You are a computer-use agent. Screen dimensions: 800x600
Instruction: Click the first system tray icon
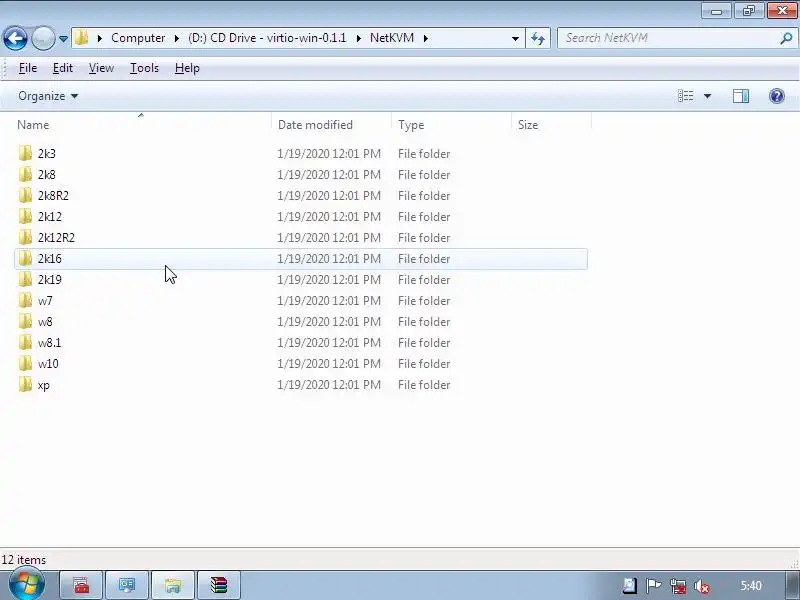pyautogui.click(x=630, y=586)
